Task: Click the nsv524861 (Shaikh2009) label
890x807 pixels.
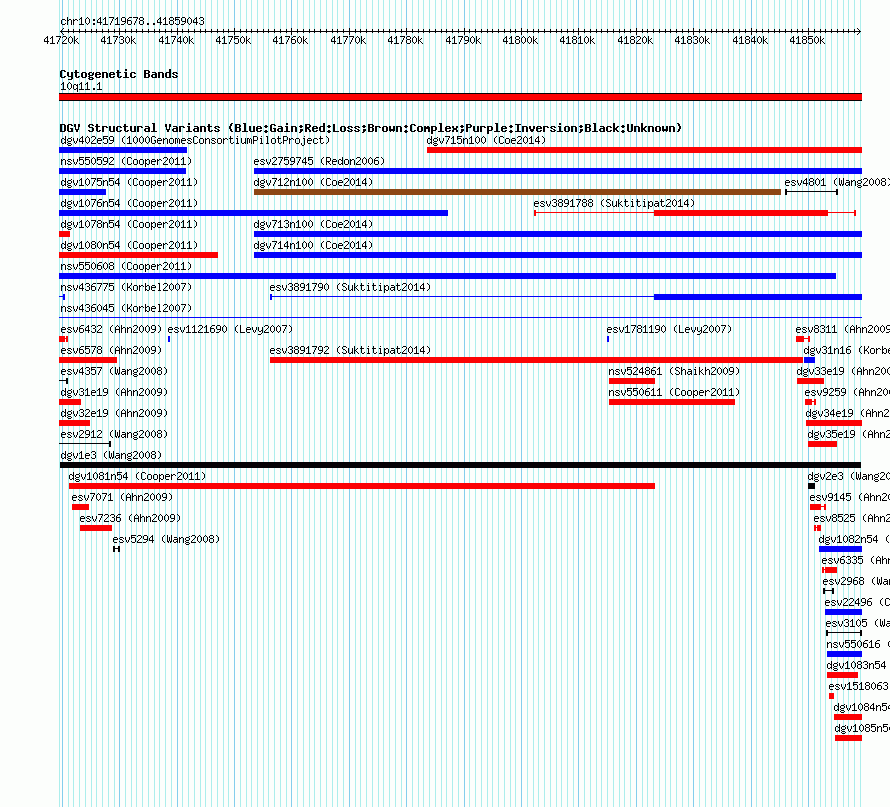Action: tap(674, 371)
